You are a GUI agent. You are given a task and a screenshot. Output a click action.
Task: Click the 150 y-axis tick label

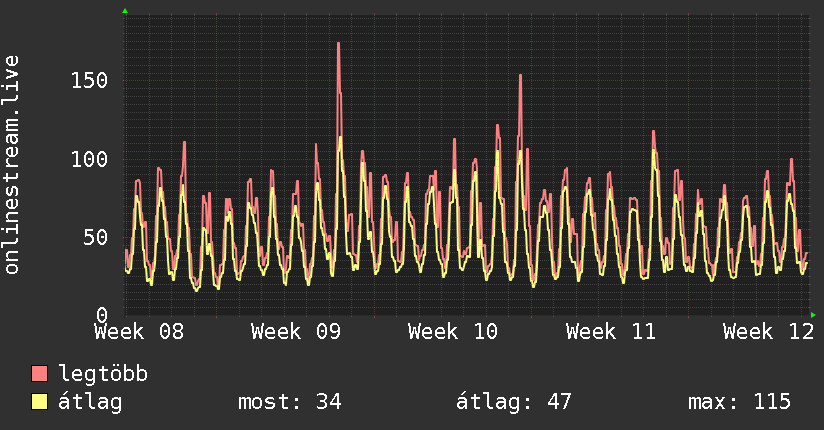[89, 80]
